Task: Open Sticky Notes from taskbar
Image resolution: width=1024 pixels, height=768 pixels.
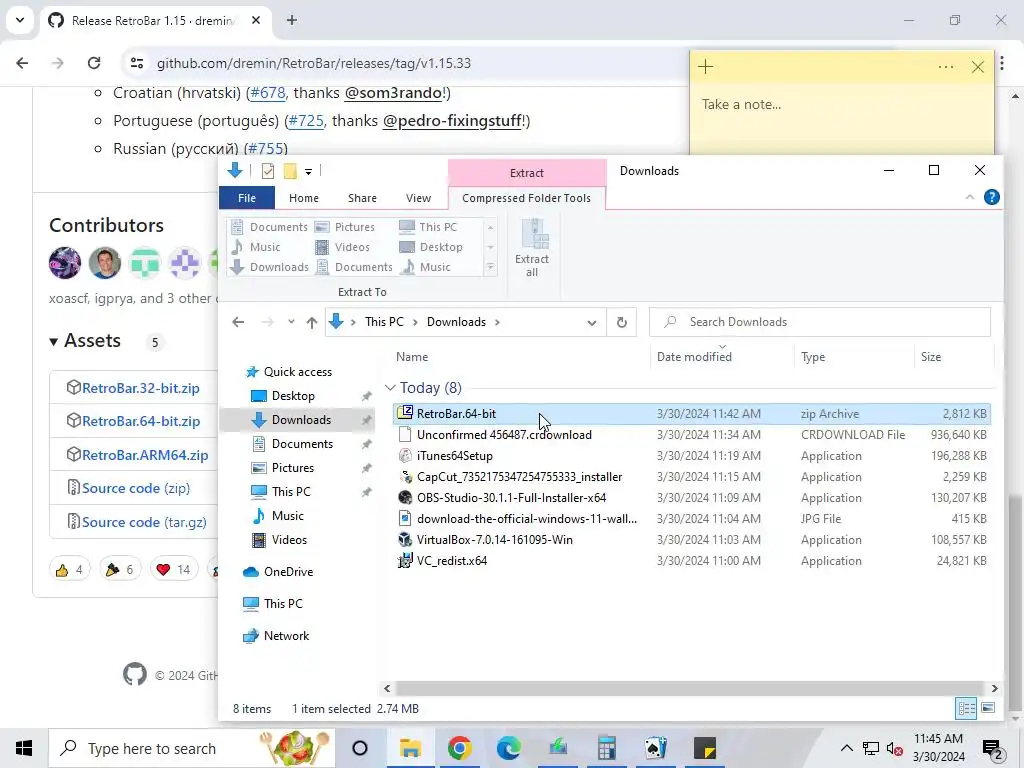Action: coord(705,748)
